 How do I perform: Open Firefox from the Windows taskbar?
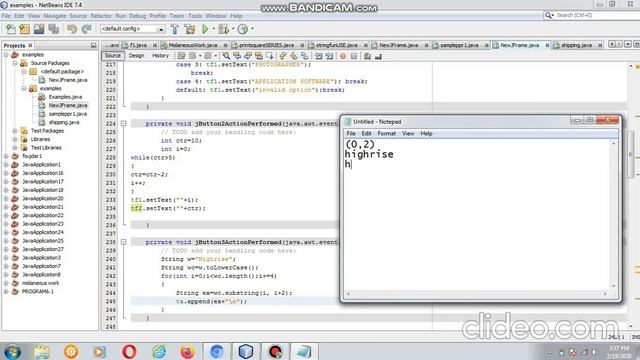(187, 351)
